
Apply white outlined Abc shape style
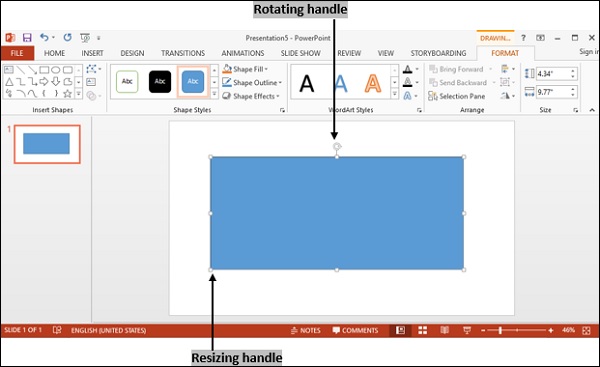pos(127,82)
